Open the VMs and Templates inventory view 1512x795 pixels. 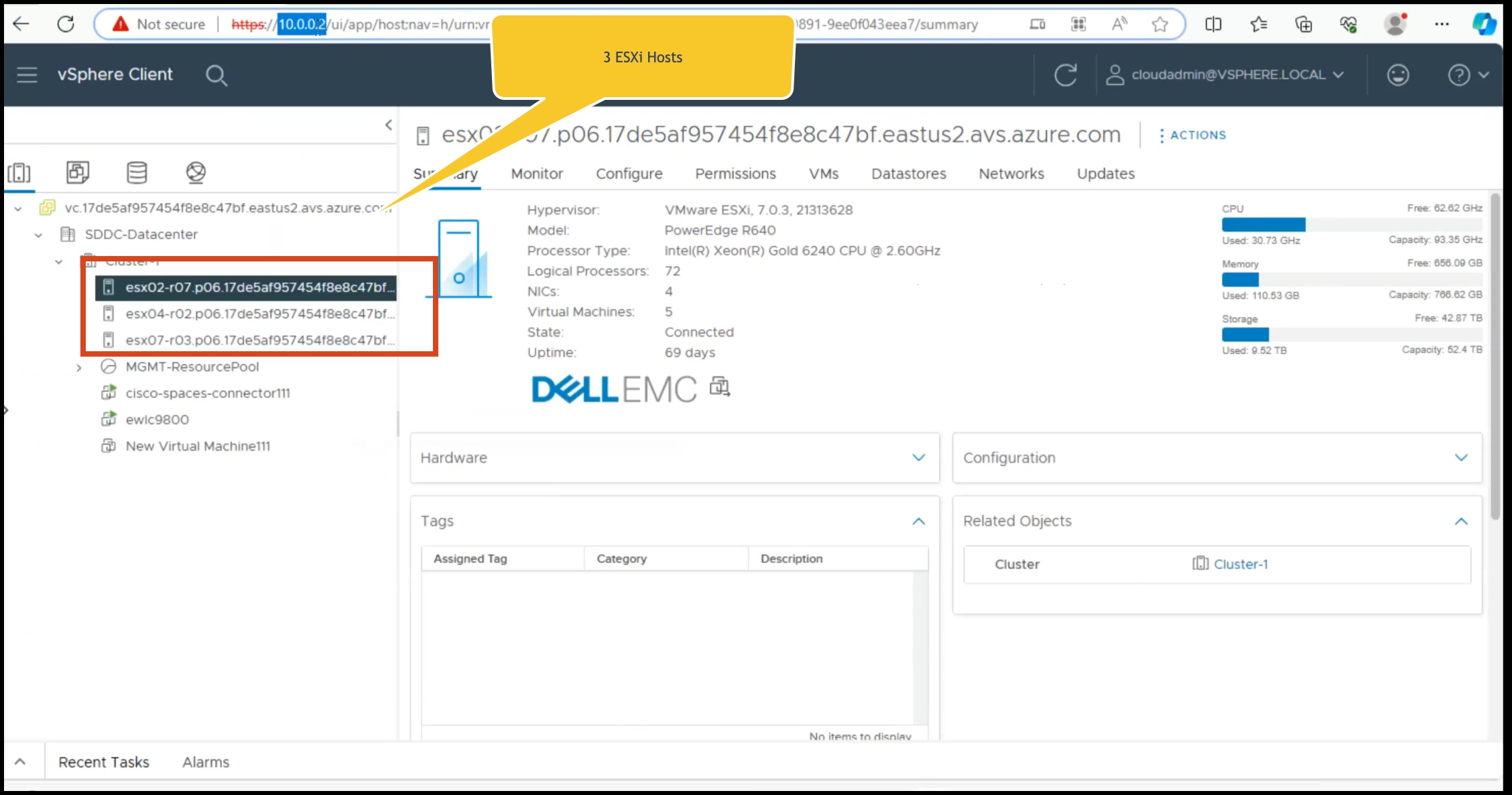(x=78, y=173)
